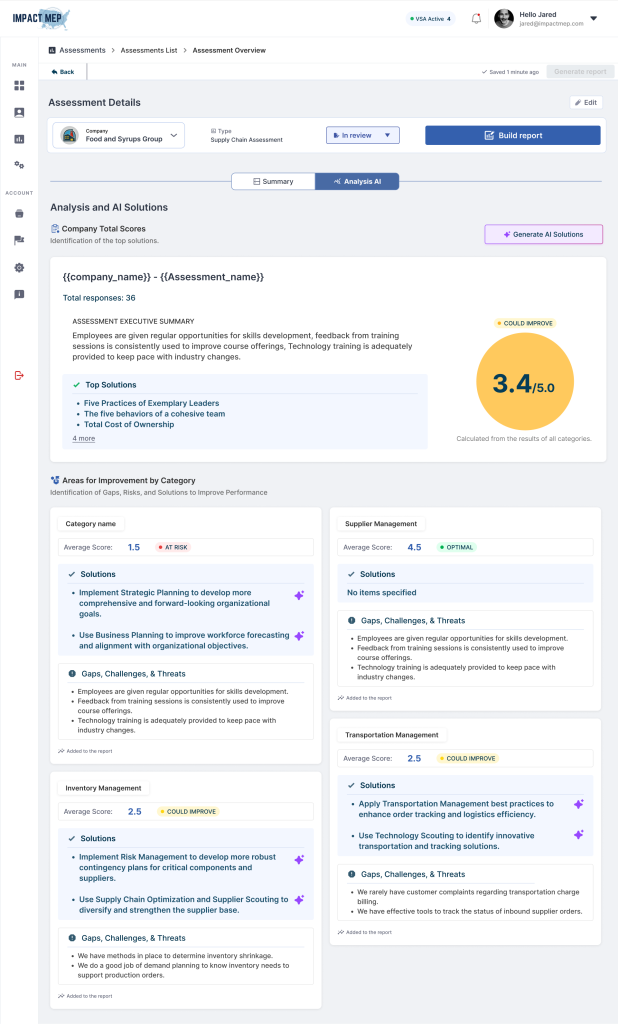Open the notifications bell

coord(476,18)
